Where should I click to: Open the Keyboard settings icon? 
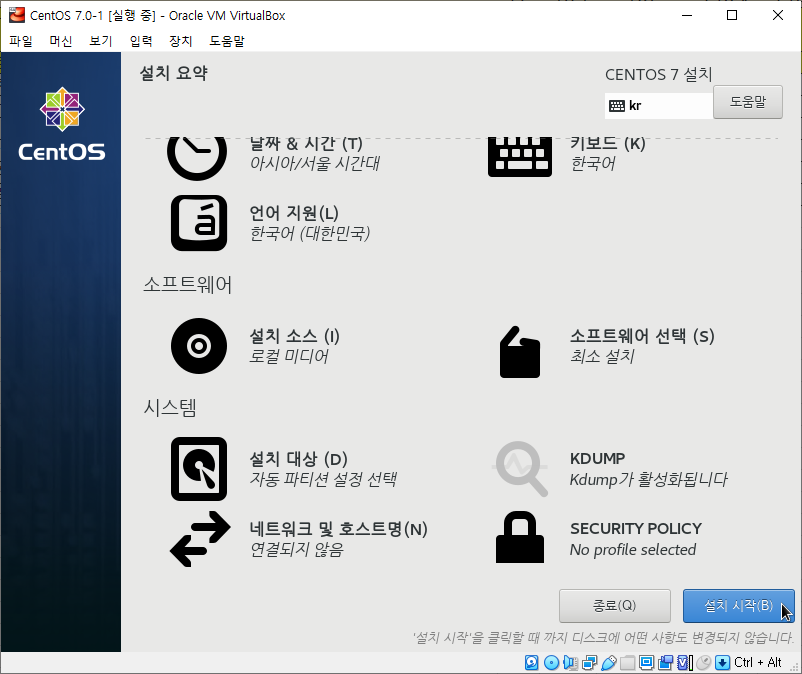(520, 158)
